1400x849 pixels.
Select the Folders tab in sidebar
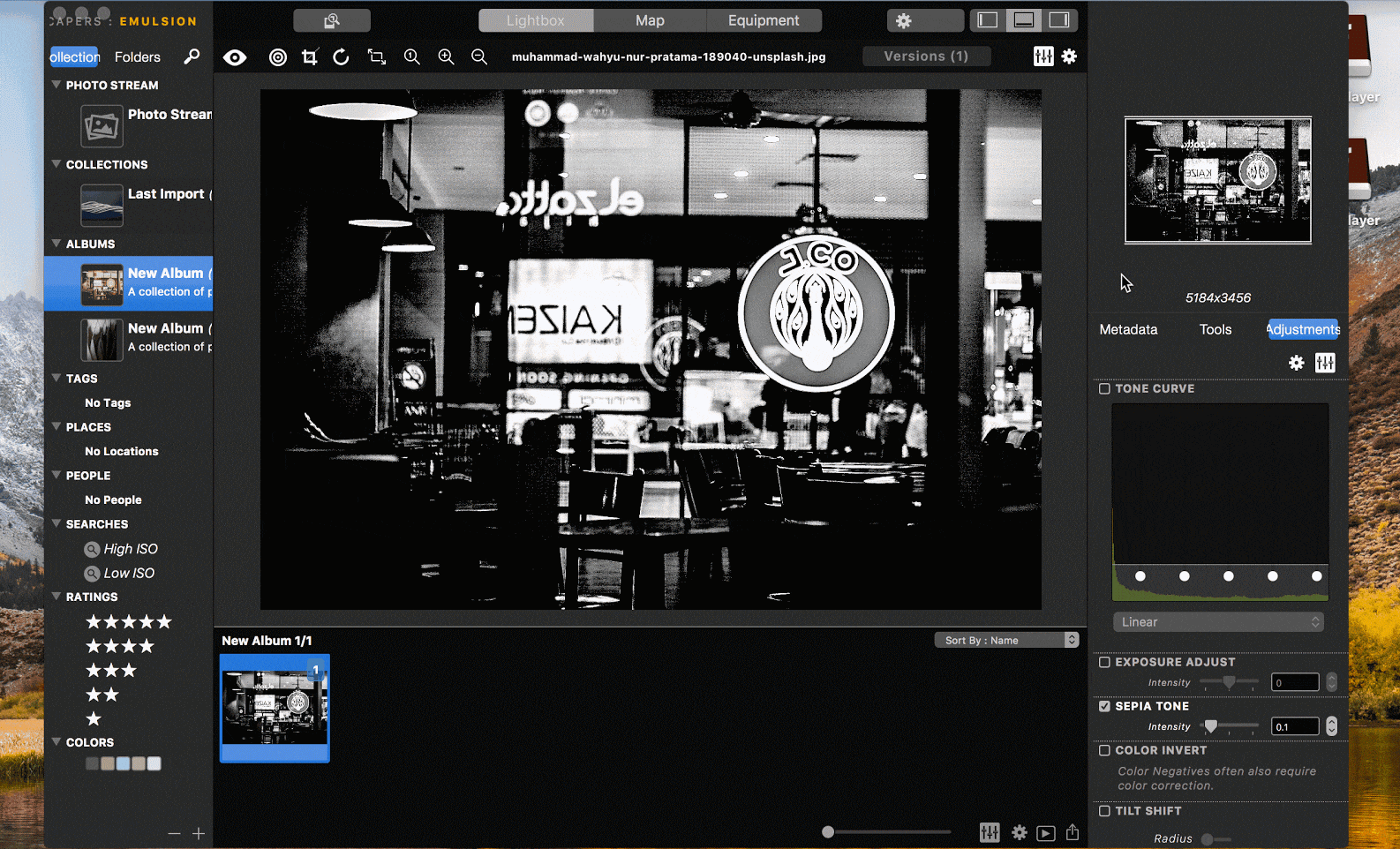[138, 56]
